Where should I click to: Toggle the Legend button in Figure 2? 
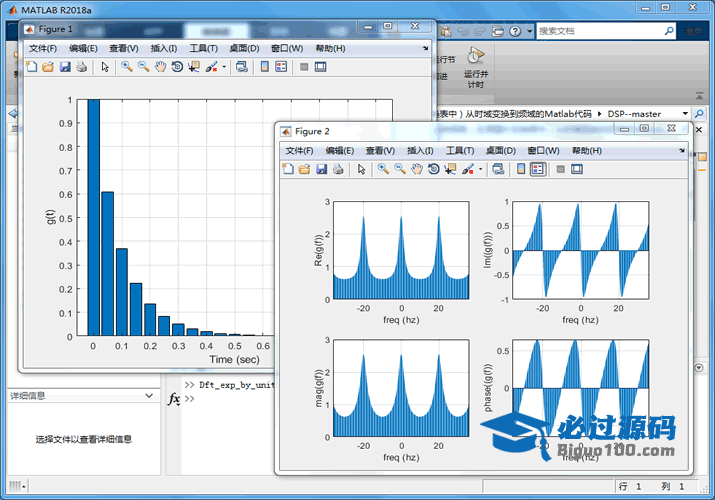(538, 169)
